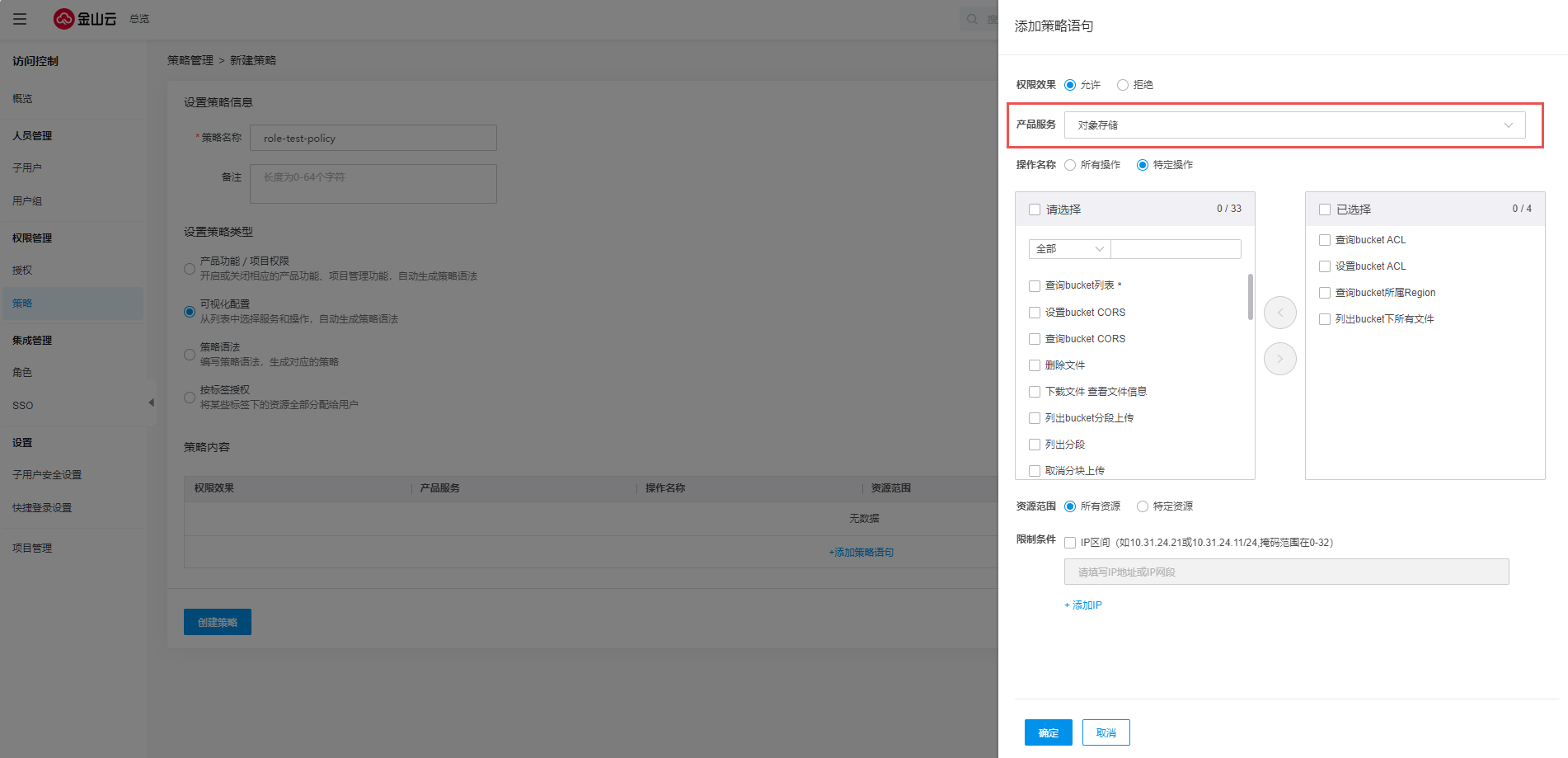Image resolution: width=1568 pixels, height=758 pixels.
Task: Click the right transfer arrow button
Action: tap(1279, 359)
